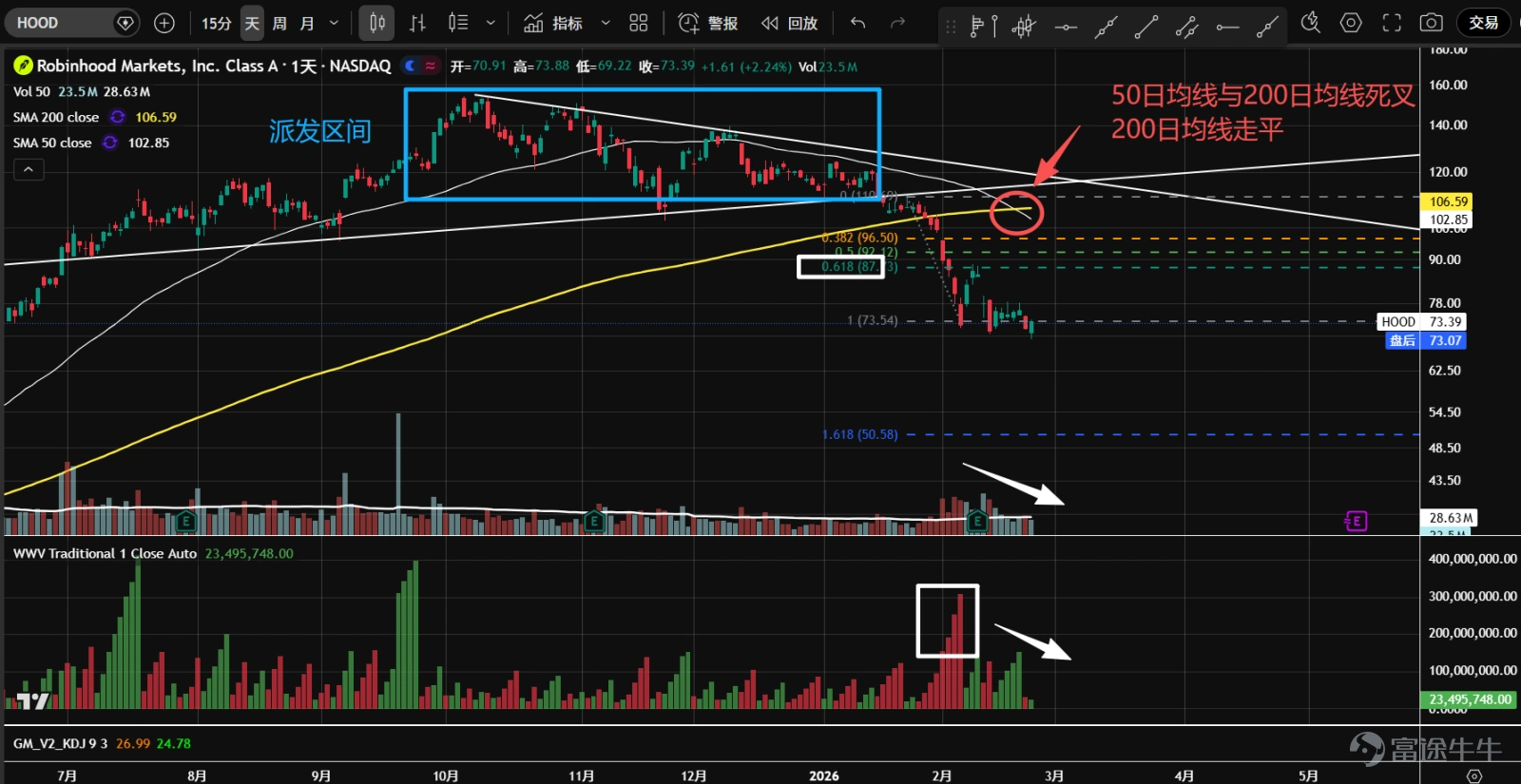Open chart settings hexagon icon

tap(1351, 23)
